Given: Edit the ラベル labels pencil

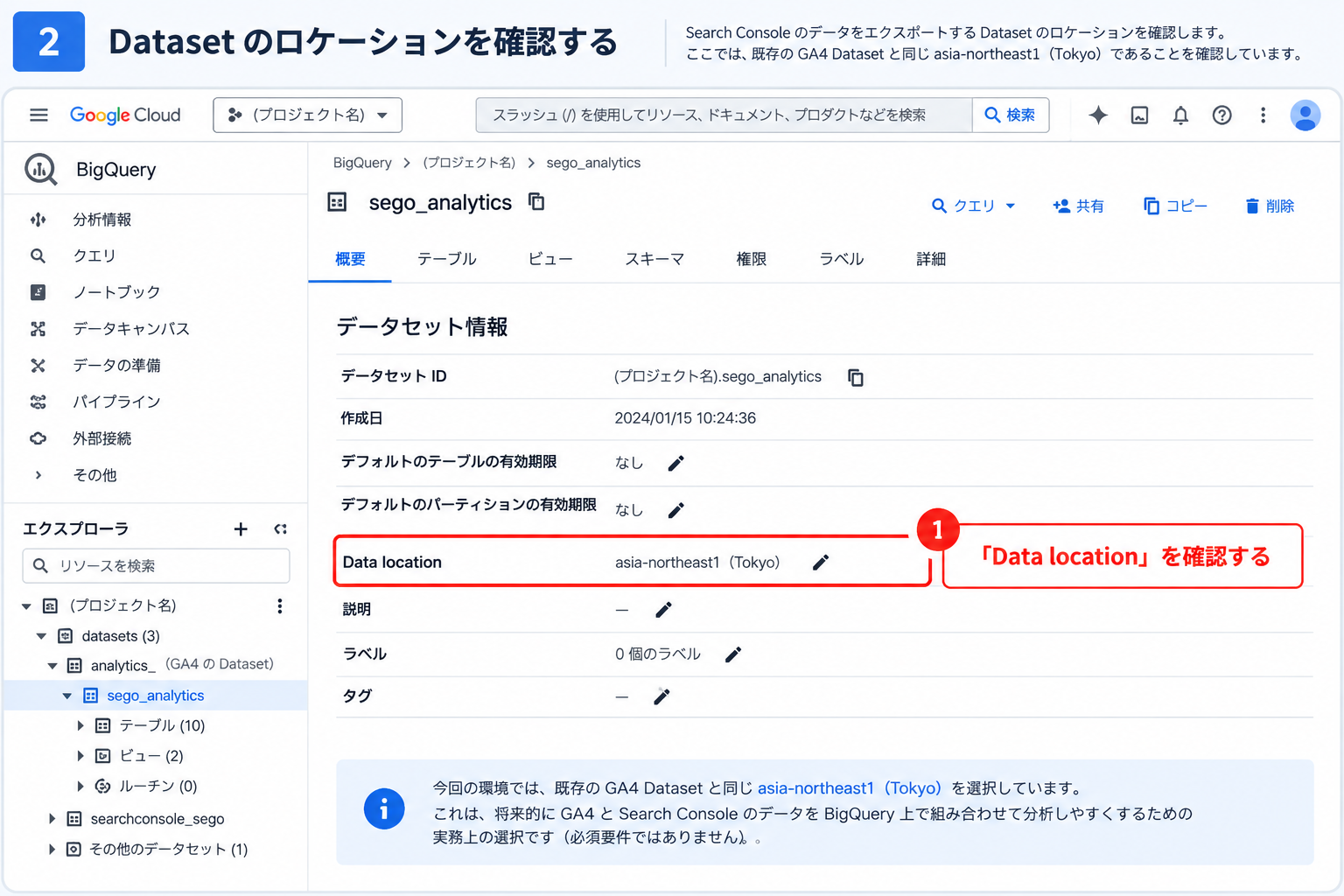Looking at the screenshot, I should 733,654.
